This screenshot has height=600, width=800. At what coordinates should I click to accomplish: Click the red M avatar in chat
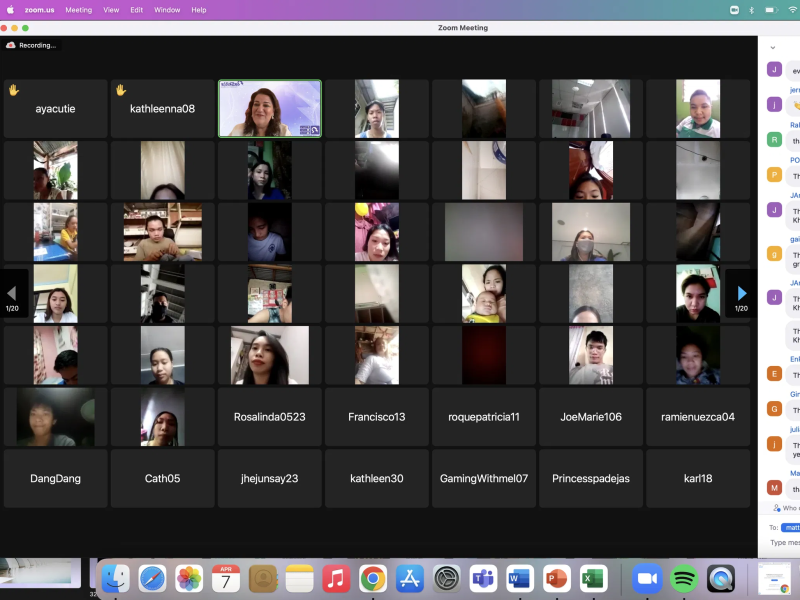click(774, 488)
